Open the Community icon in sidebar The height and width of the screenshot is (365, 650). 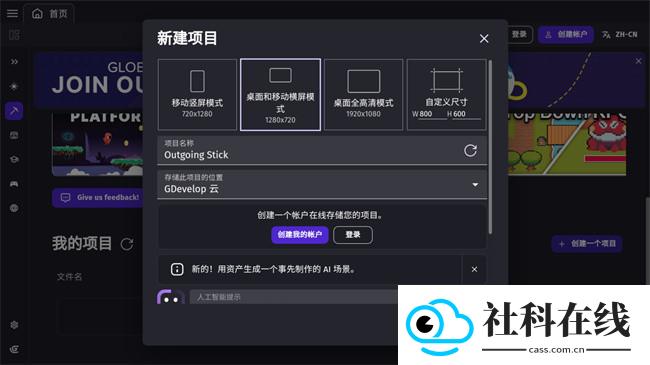point(14,208)
